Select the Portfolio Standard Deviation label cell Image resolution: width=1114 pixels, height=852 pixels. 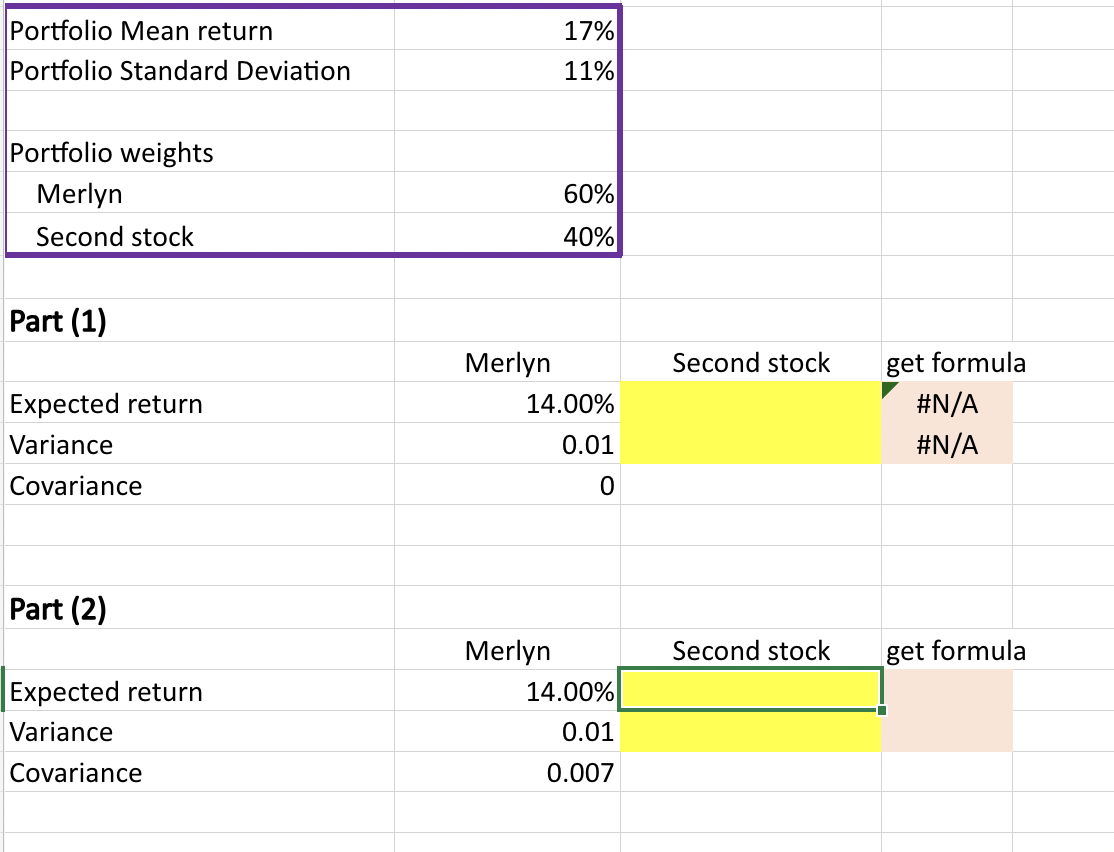point(199,71)
